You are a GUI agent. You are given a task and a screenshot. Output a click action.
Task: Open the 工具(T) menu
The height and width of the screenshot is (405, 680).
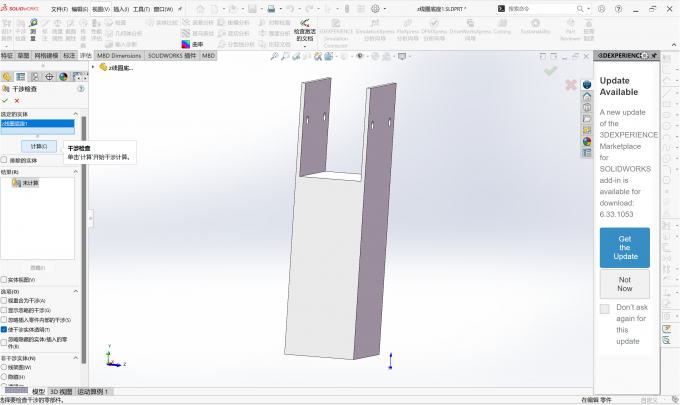pyautogui.click(x=141, y=9)
